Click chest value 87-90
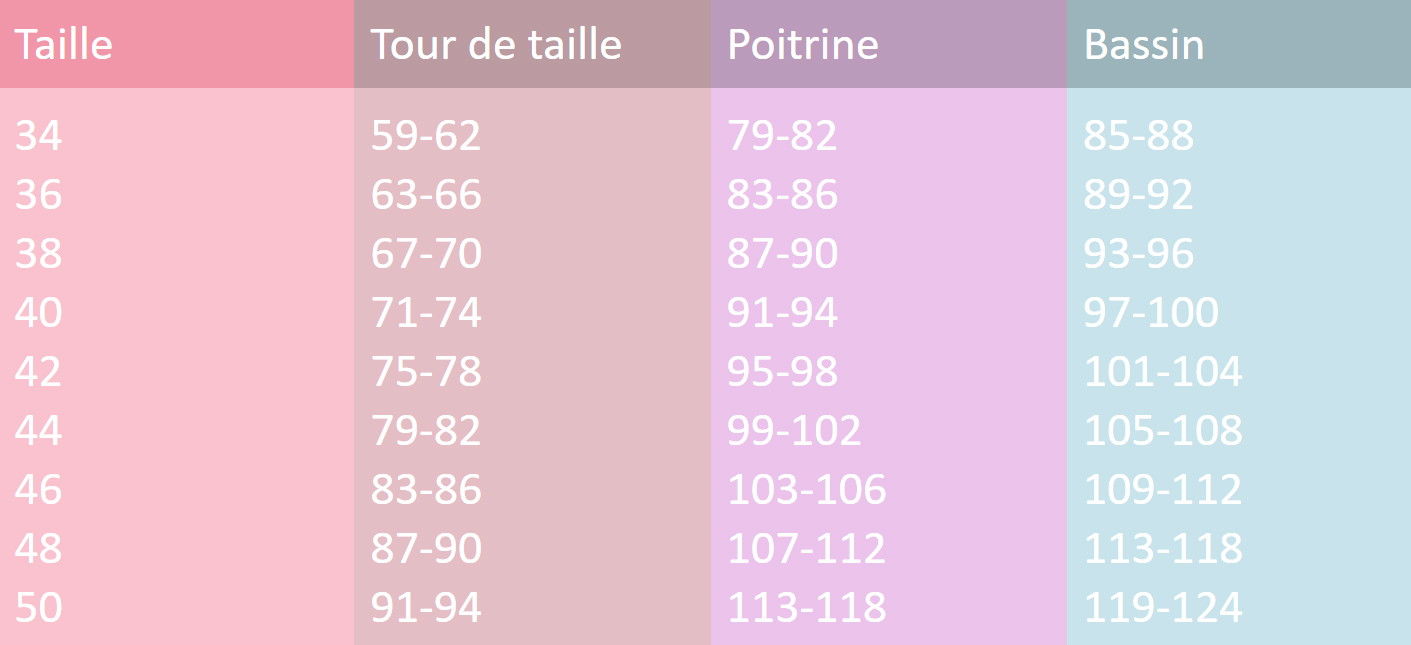This screenshot has height=645, width=1411. point(782,254)
